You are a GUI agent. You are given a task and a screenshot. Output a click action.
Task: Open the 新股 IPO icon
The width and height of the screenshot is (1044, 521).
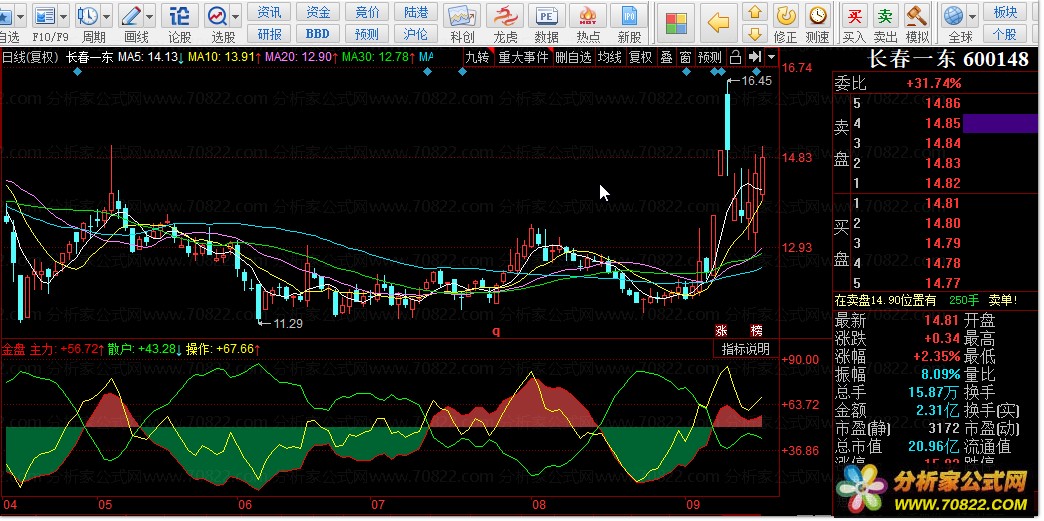click(629, 16)
